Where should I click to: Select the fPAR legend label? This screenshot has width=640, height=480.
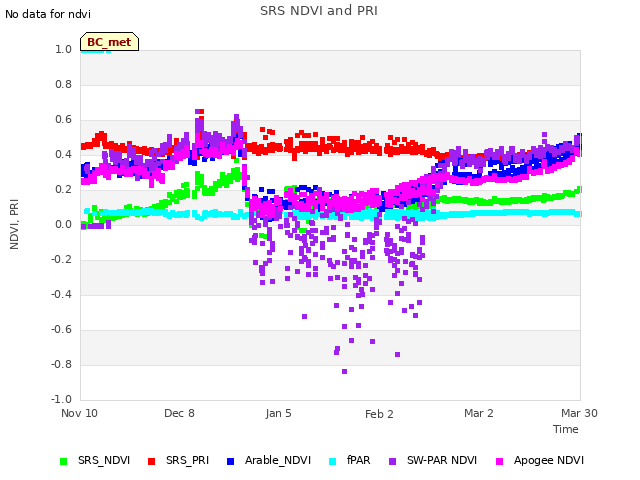(x=358, y=460)
